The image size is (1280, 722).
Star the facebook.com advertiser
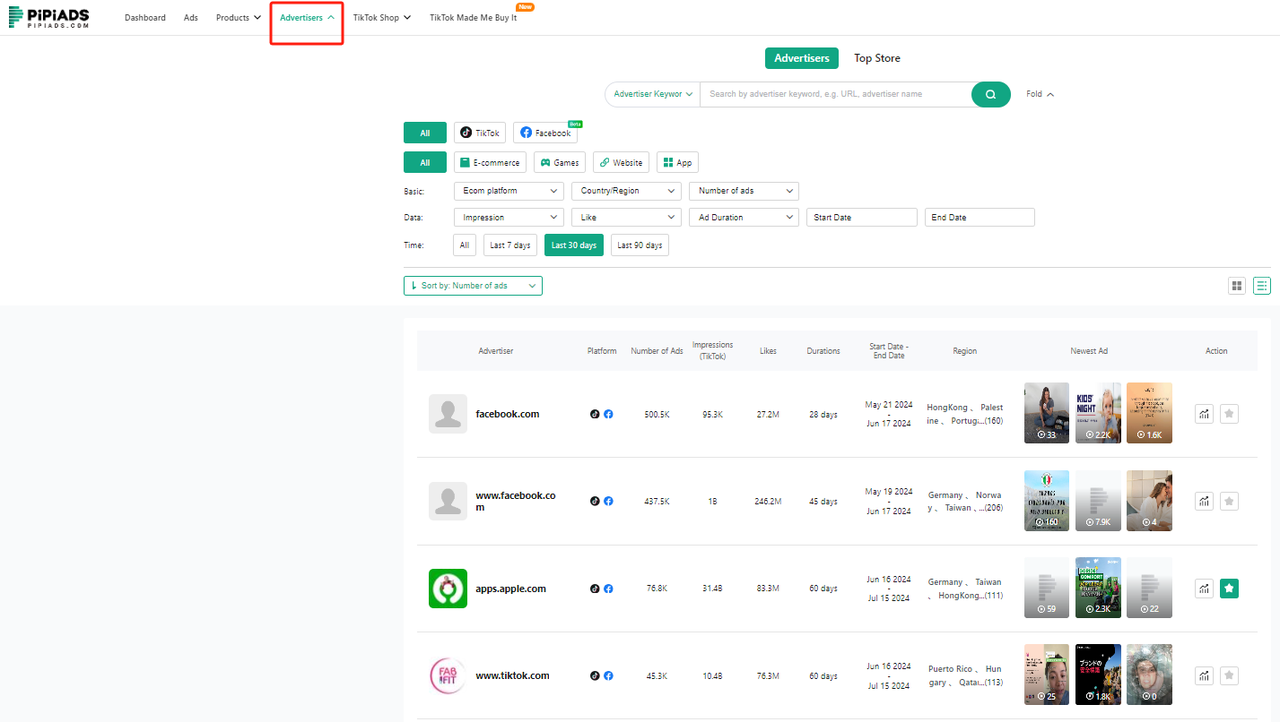pos(1229,414)
